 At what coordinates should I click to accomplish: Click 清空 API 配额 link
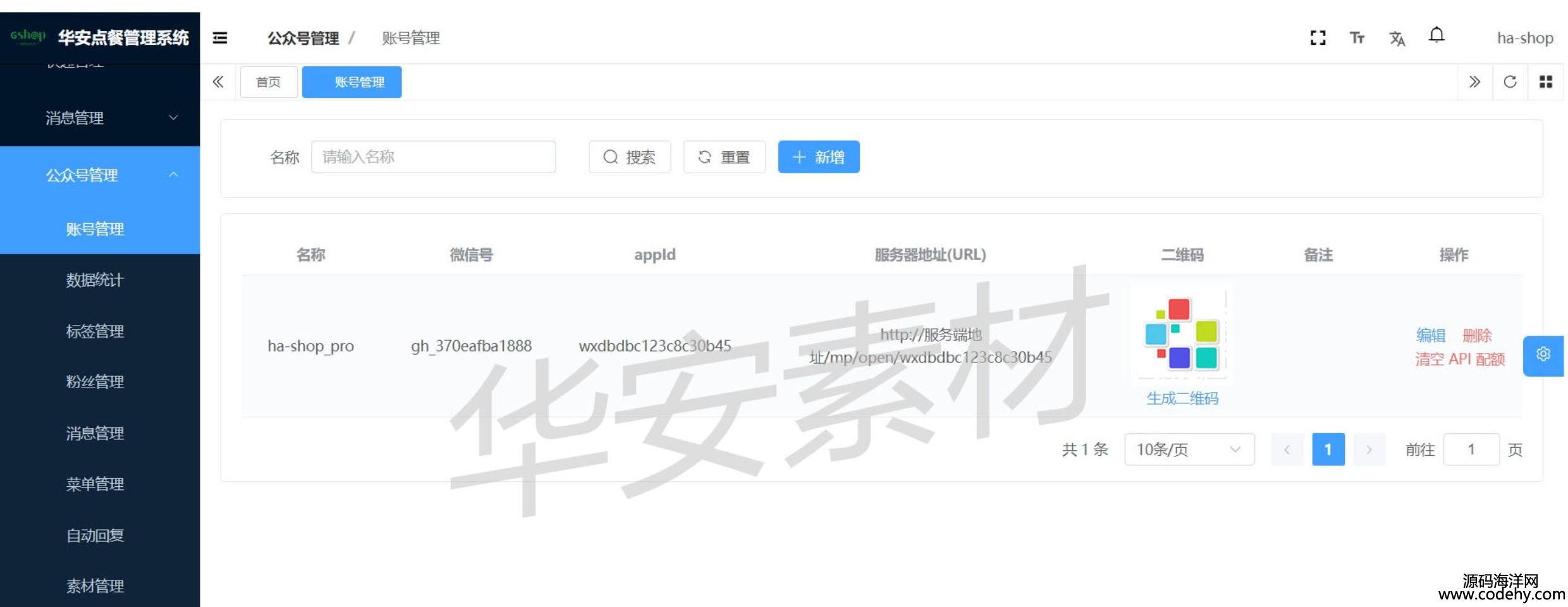tap(1460, 359)
